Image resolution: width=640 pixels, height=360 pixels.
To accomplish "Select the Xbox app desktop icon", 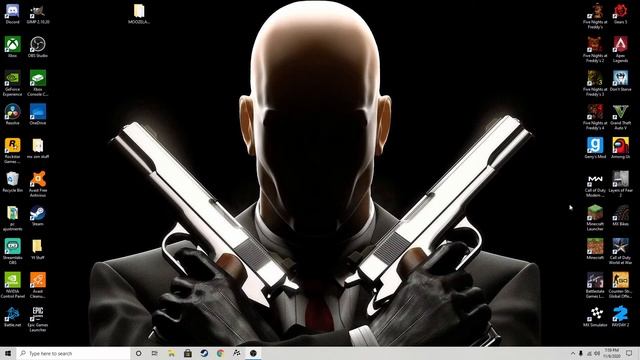I will 12,47.
